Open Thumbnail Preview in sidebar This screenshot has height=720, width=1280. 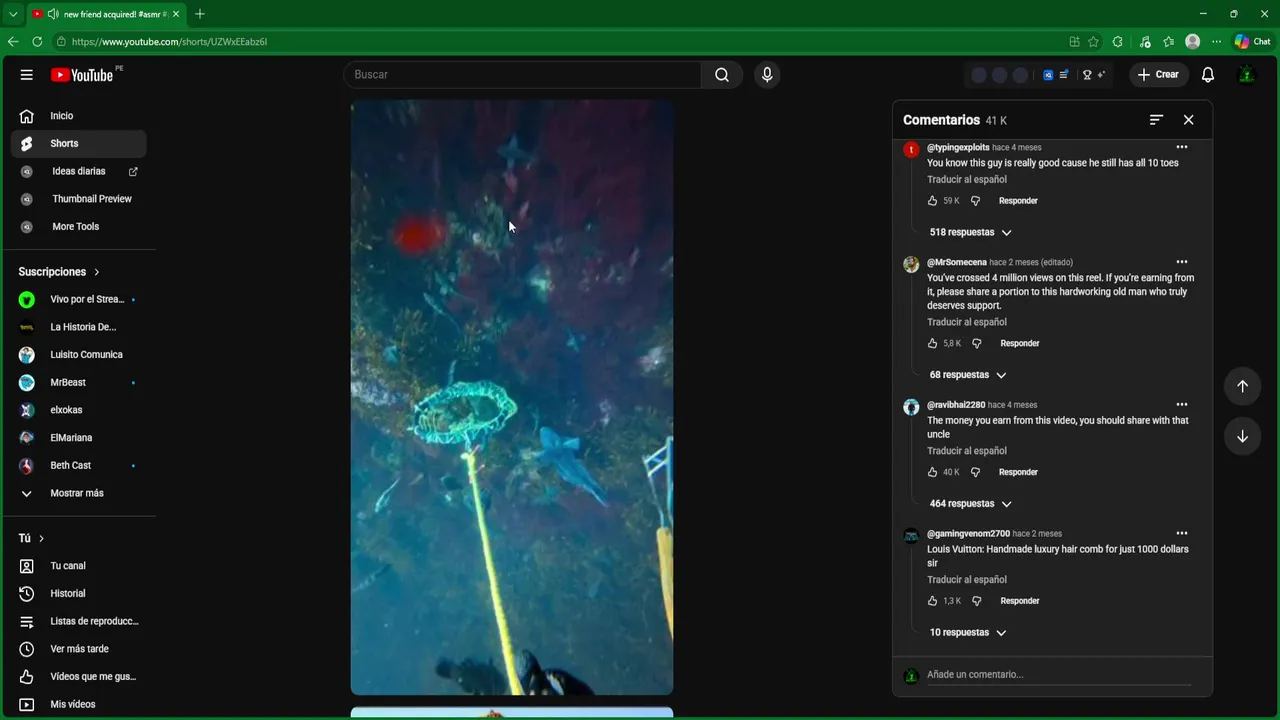click(78, 199)
